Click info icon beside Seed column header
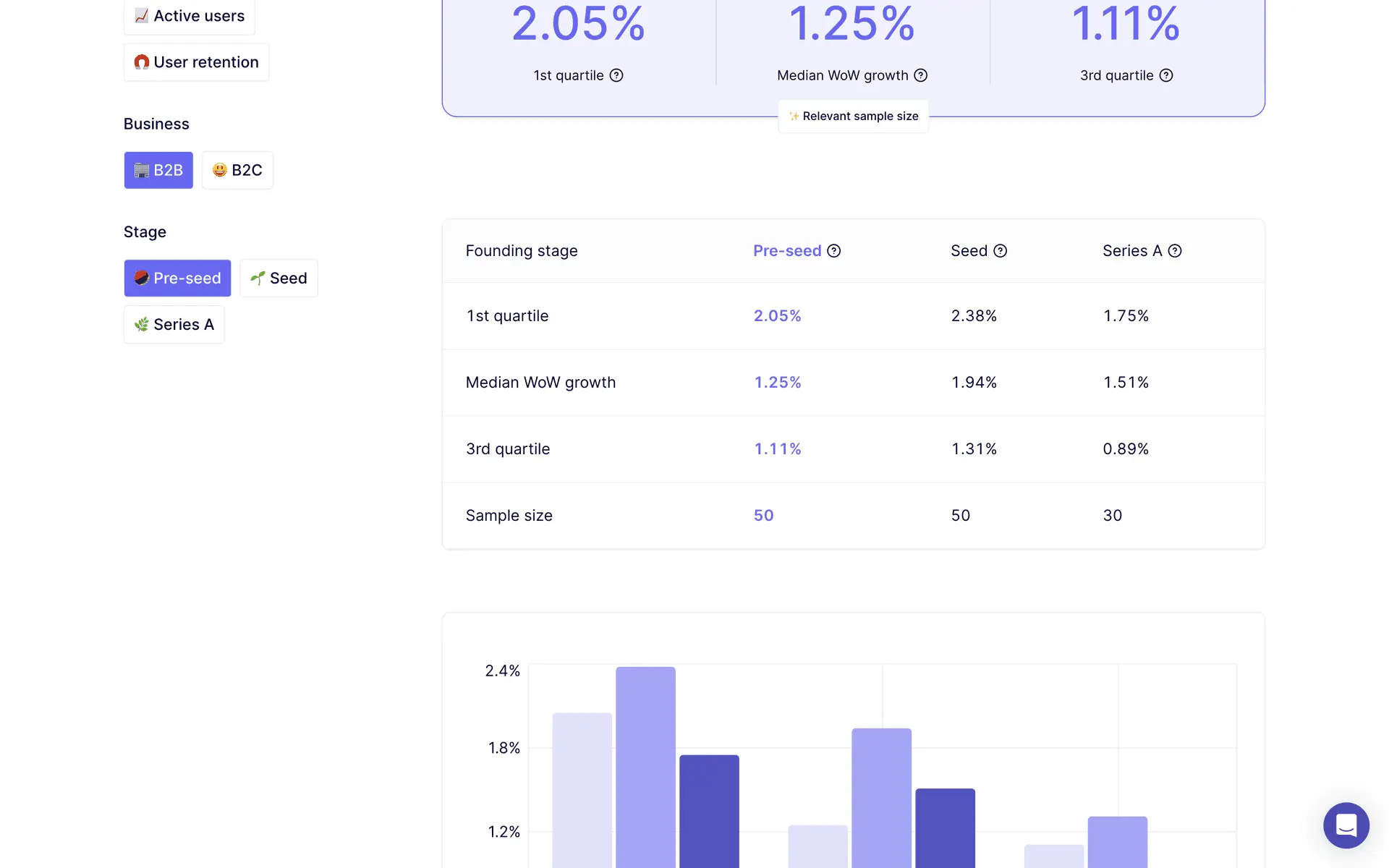The height and width of the screenshot is (868, 1389). 1001,251
